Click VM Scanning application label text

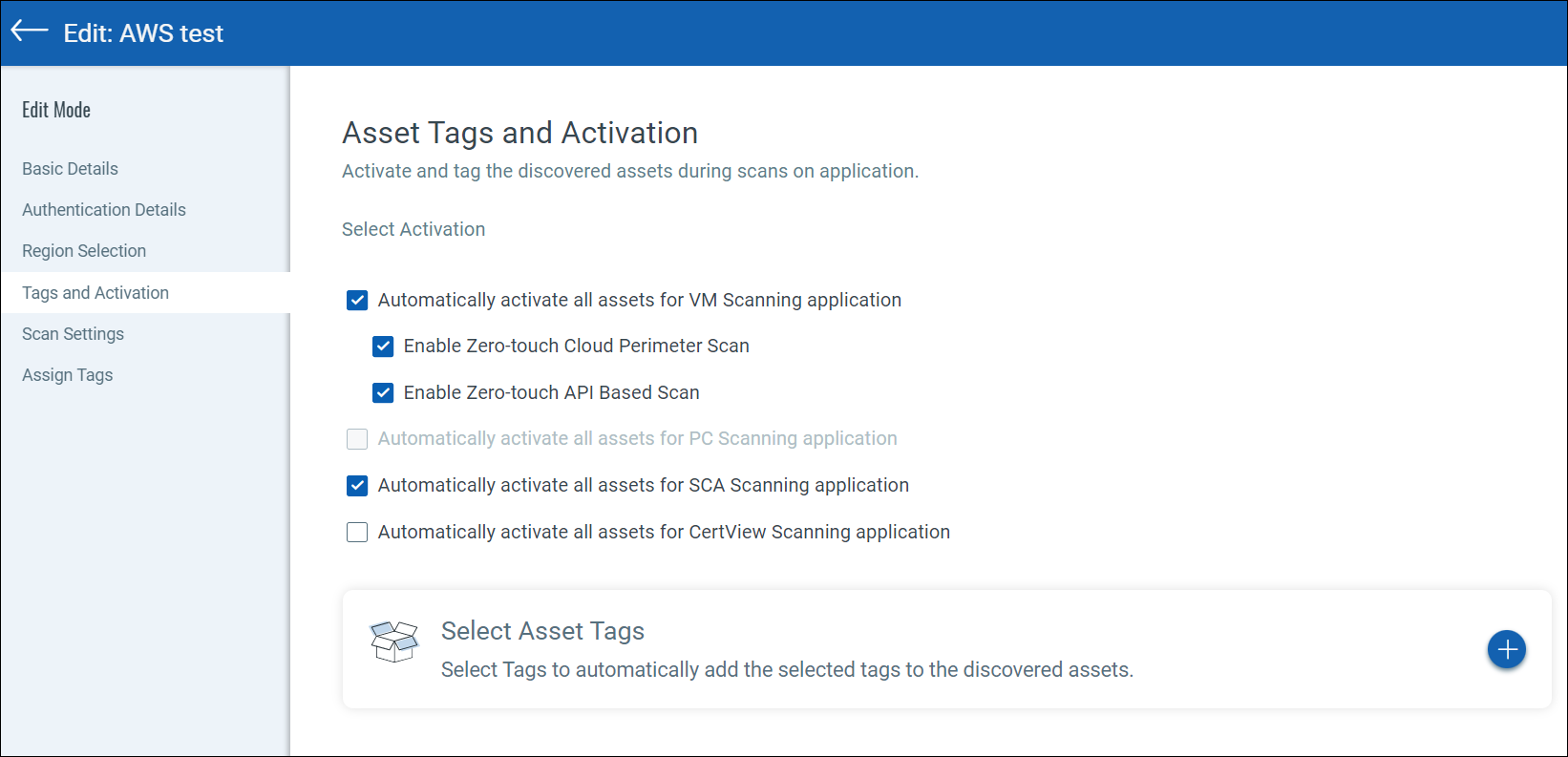(x=639, y=300)
